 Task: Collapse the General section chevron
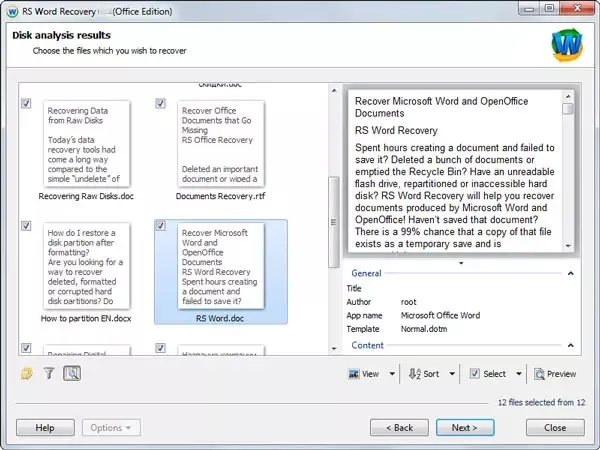[571, 273]
